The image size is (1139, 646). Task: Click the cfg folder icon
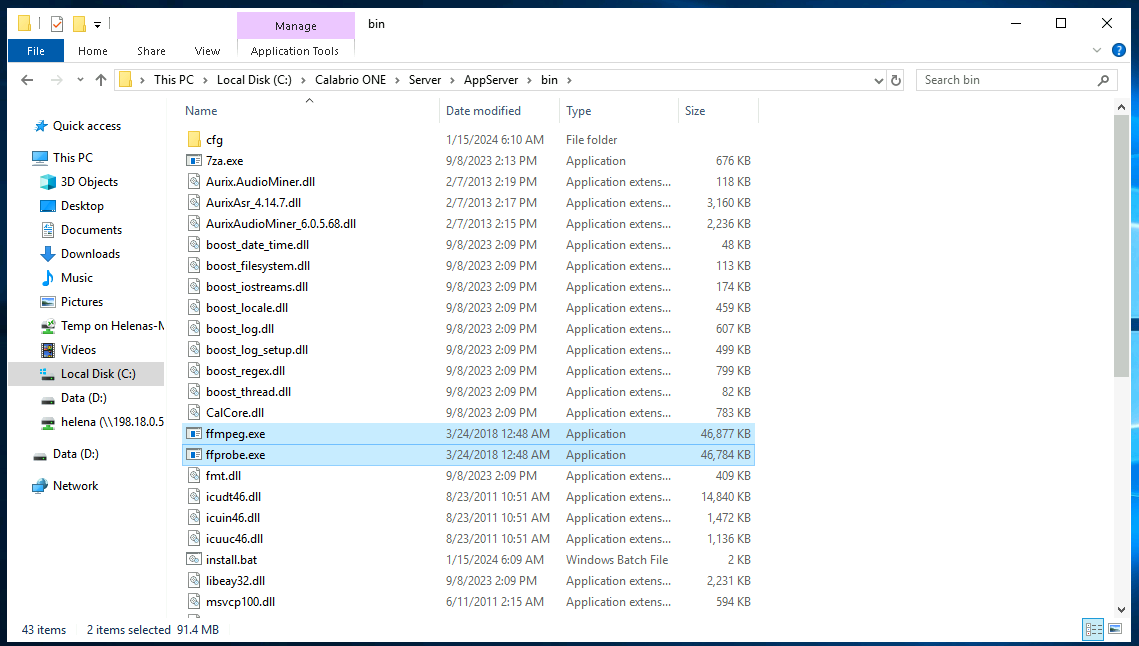point(194,140)
